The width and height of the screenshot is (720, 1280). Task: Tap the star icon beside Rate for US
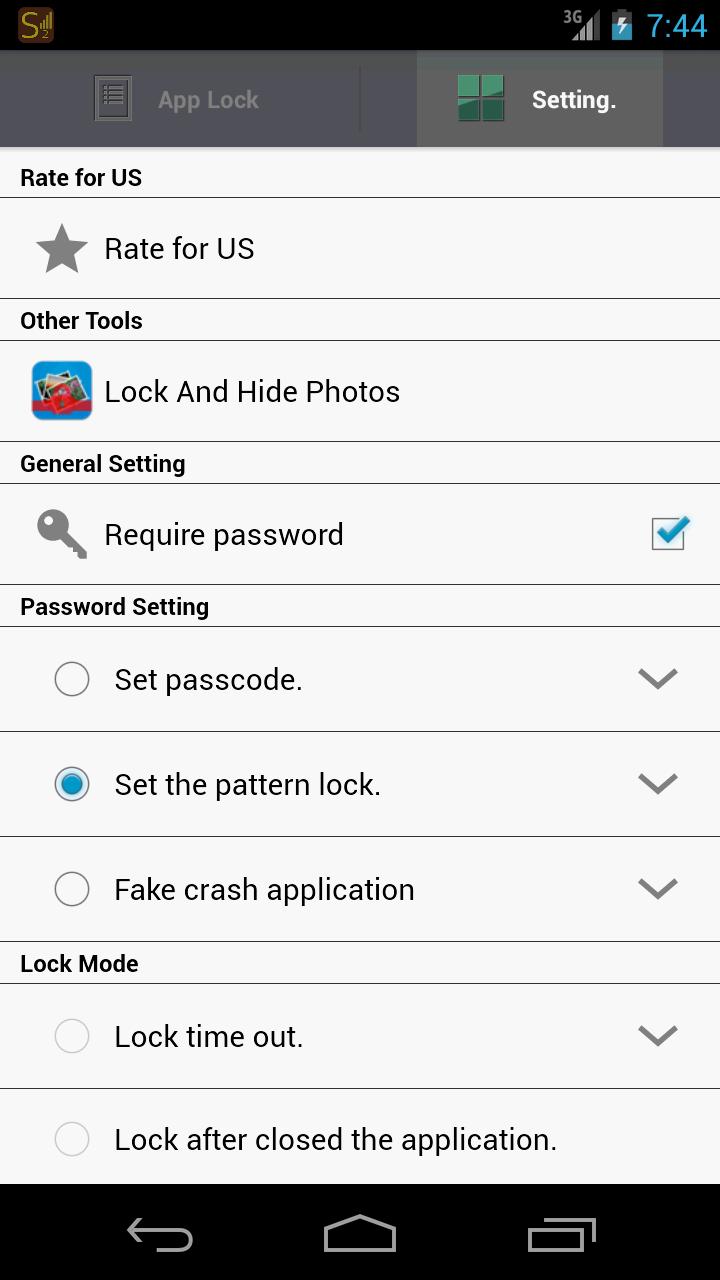pyautogui.click(x=62, y=249)
